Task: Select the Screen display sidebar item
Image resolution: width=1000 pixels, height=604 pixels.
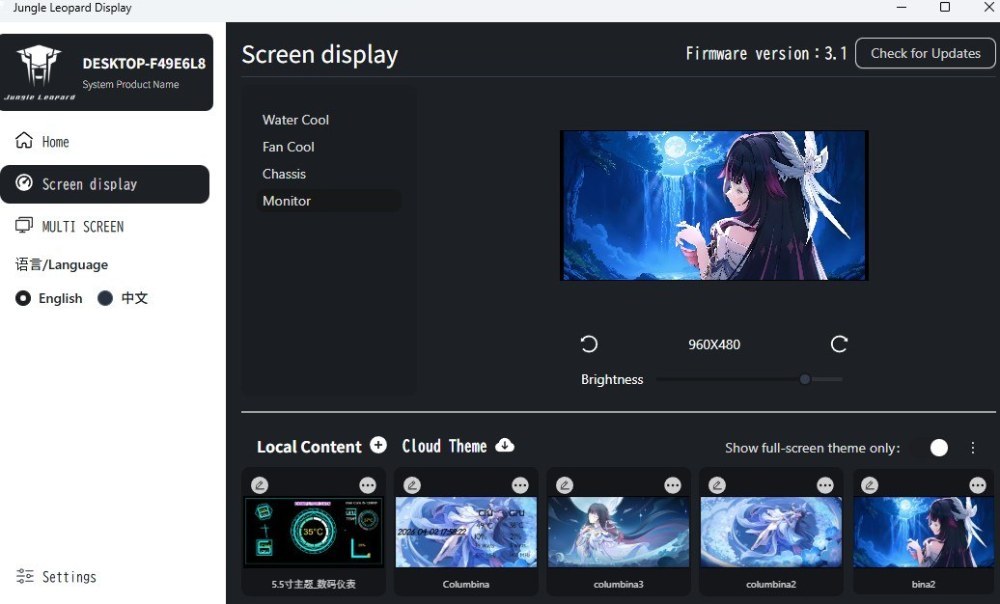Action: (x=105, y=184)
